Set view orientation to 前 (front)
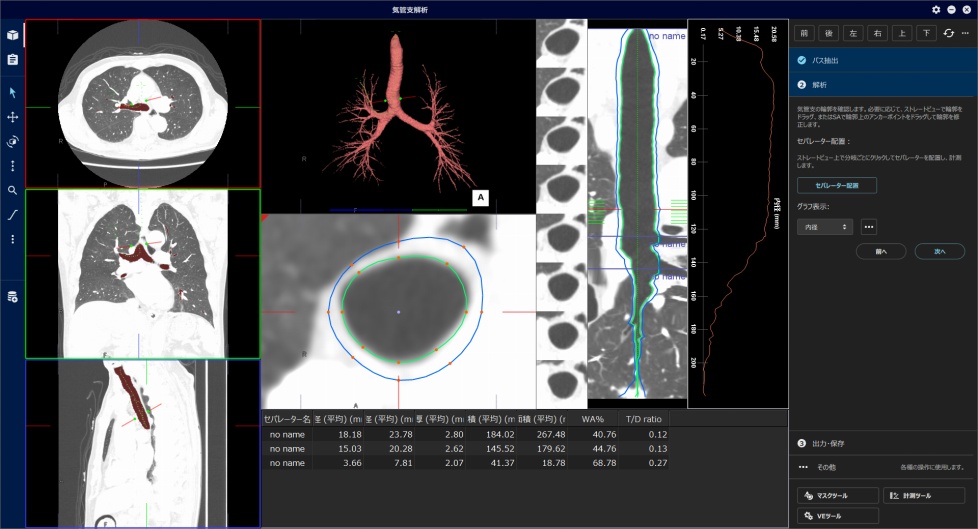This screenshot has height=529, width=978. [x=805, y=33]
